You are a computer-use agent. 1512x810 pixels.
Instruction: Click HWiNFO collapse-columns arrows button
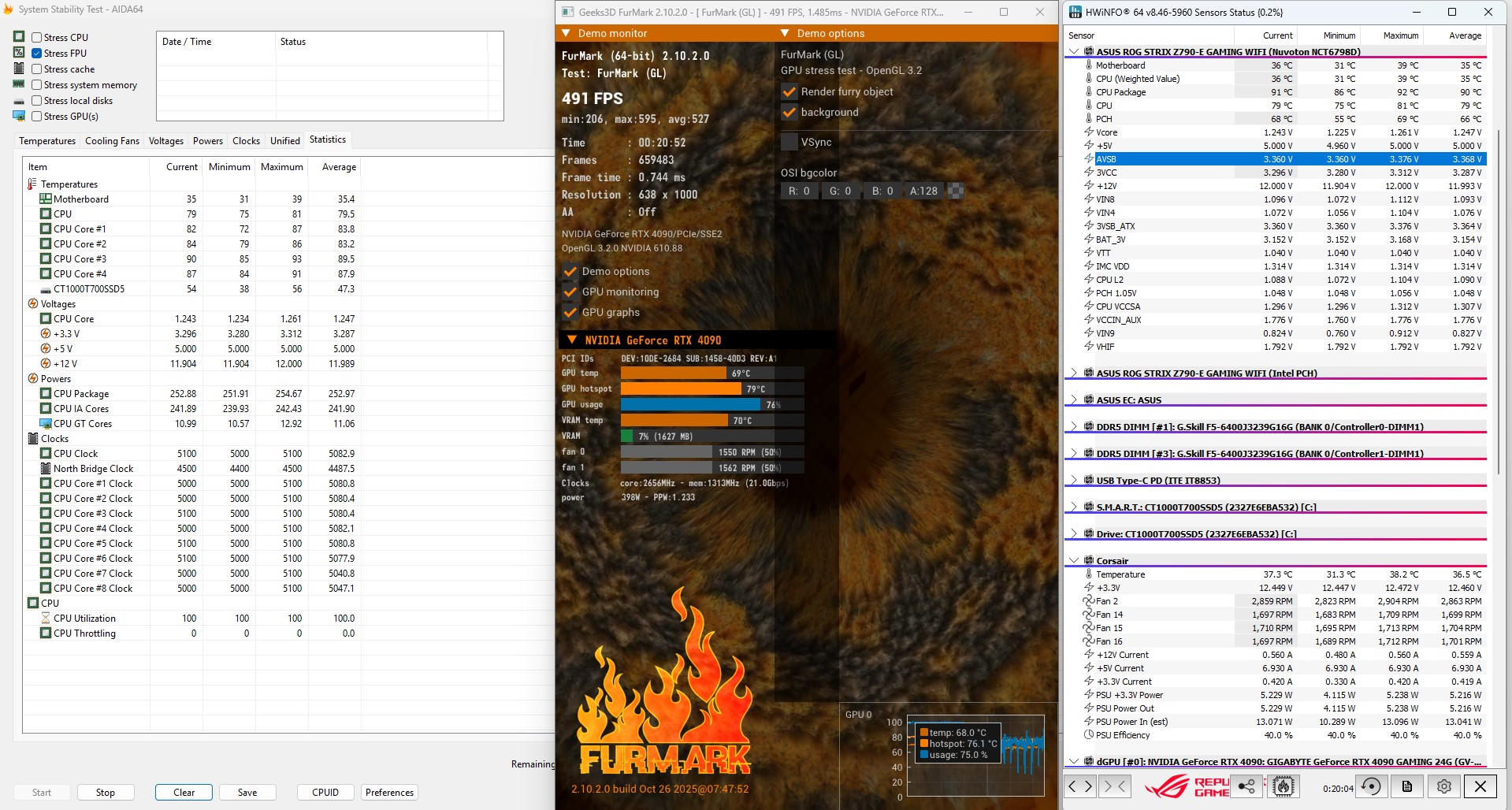pos(1114,786)
